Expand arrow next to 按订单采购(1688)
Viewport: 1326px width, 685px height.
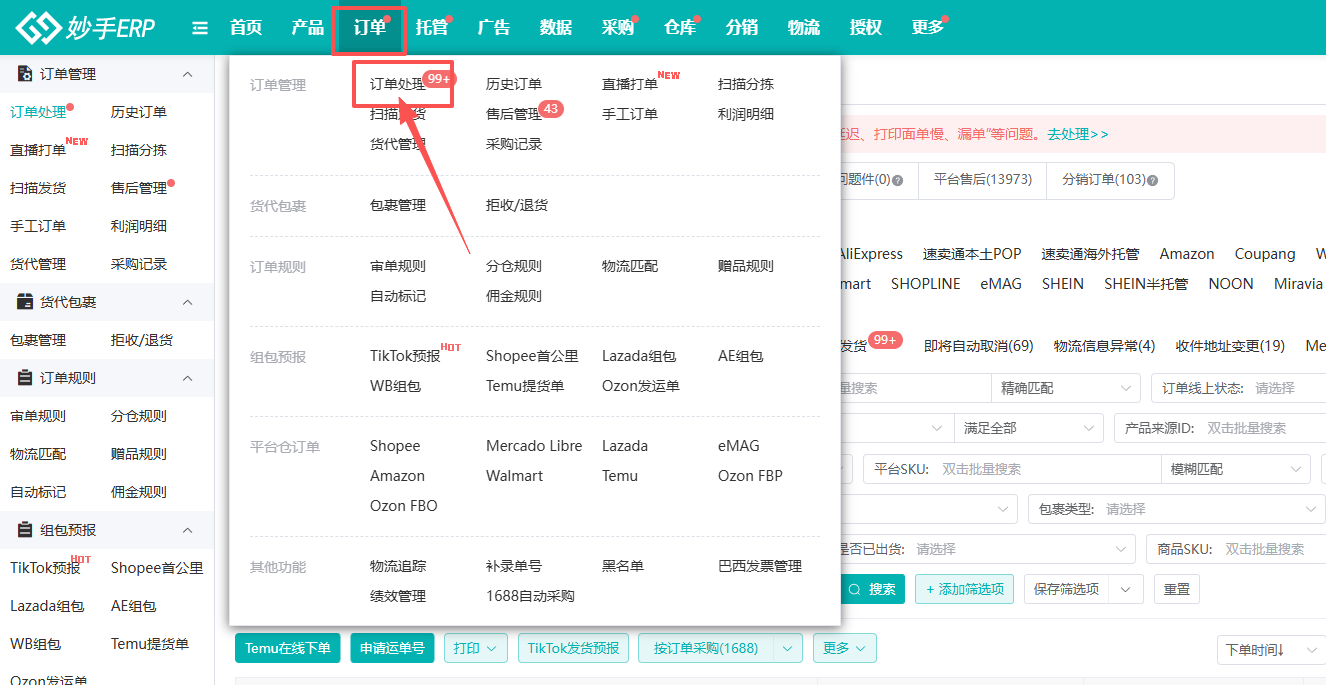tap(789, 648)
